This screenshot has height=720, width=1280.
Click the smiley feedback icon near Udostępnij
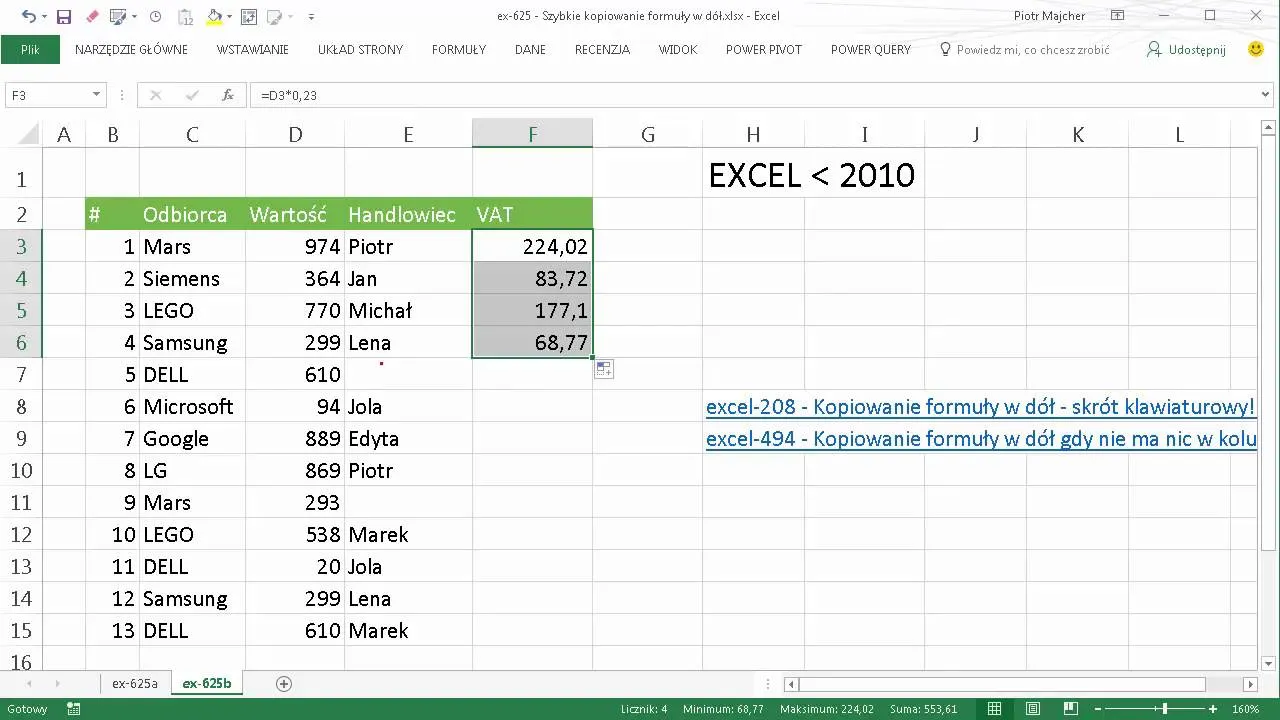(1256, 48)
